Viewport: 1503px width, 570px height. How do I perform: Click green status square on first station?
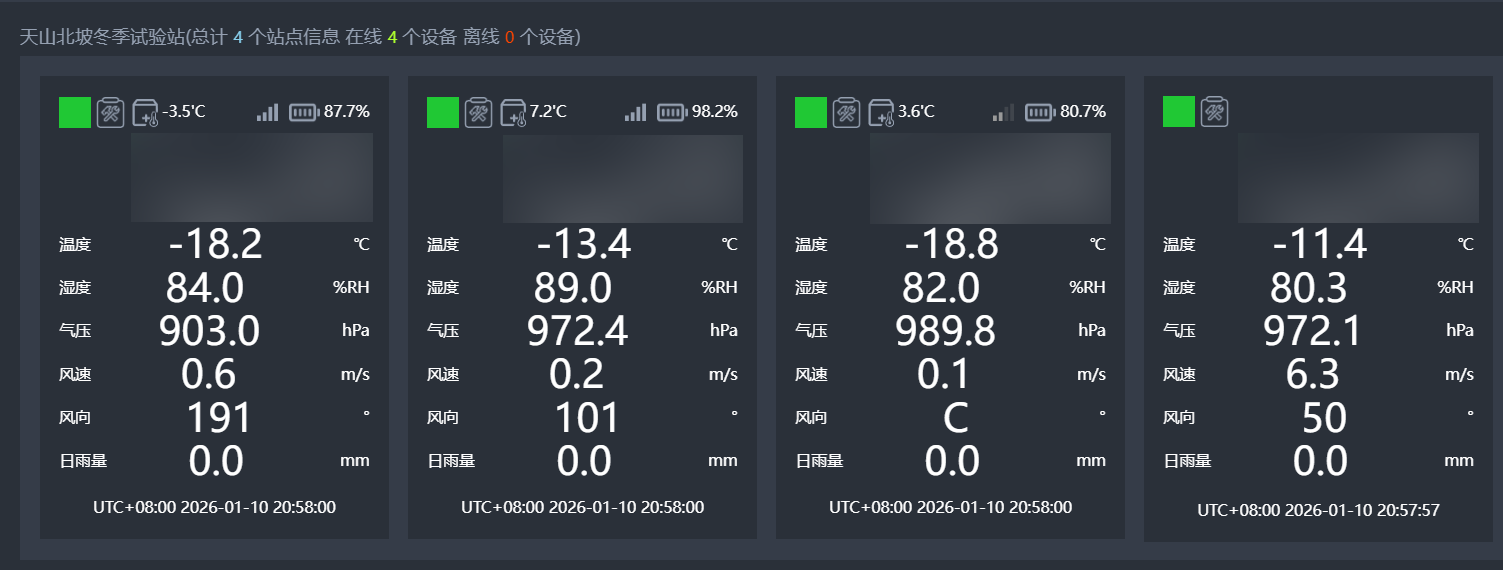coord(75,112)
